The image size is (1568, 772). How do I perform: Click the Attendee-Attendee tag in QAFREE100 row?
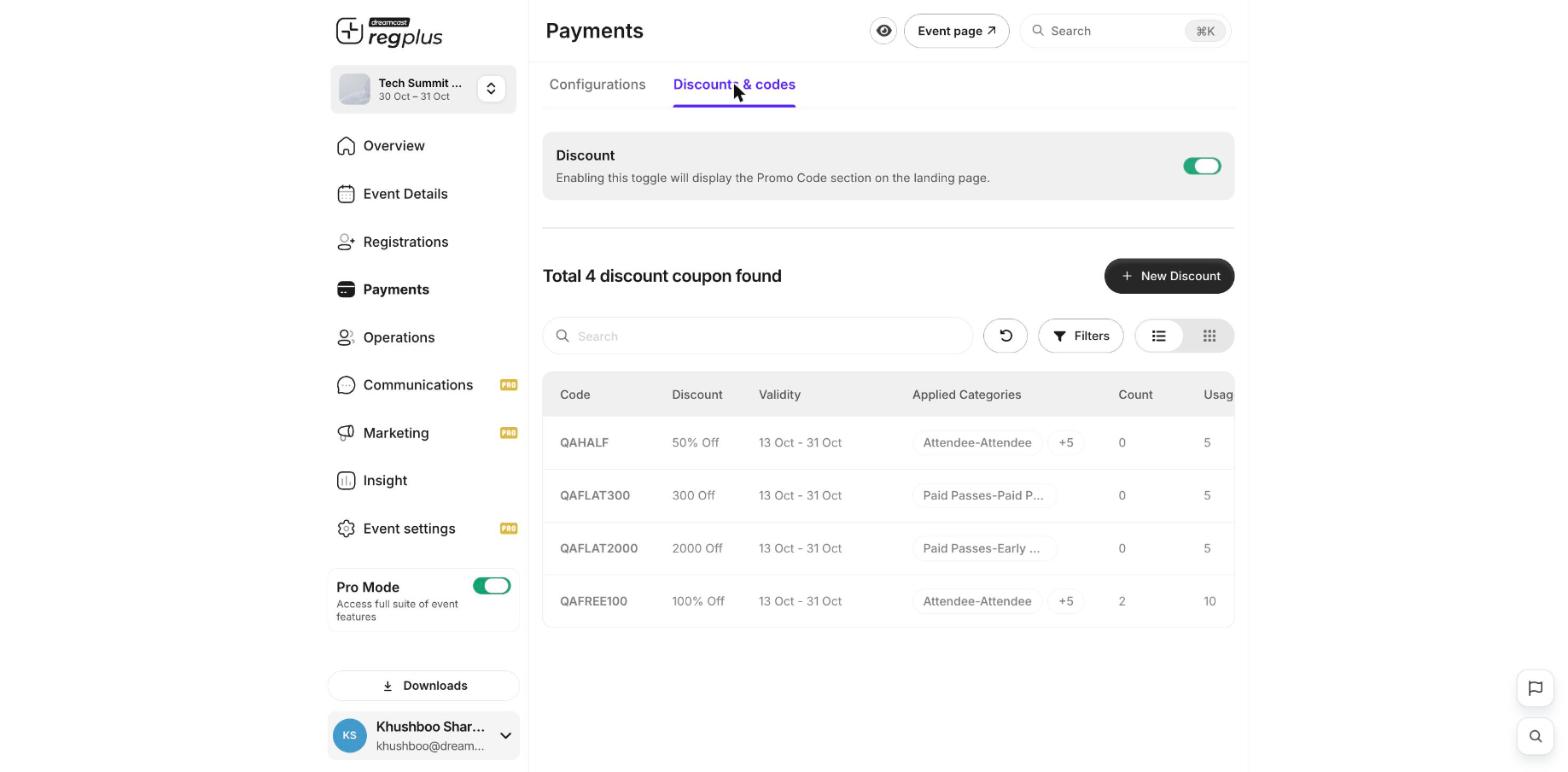click(977, 602)
